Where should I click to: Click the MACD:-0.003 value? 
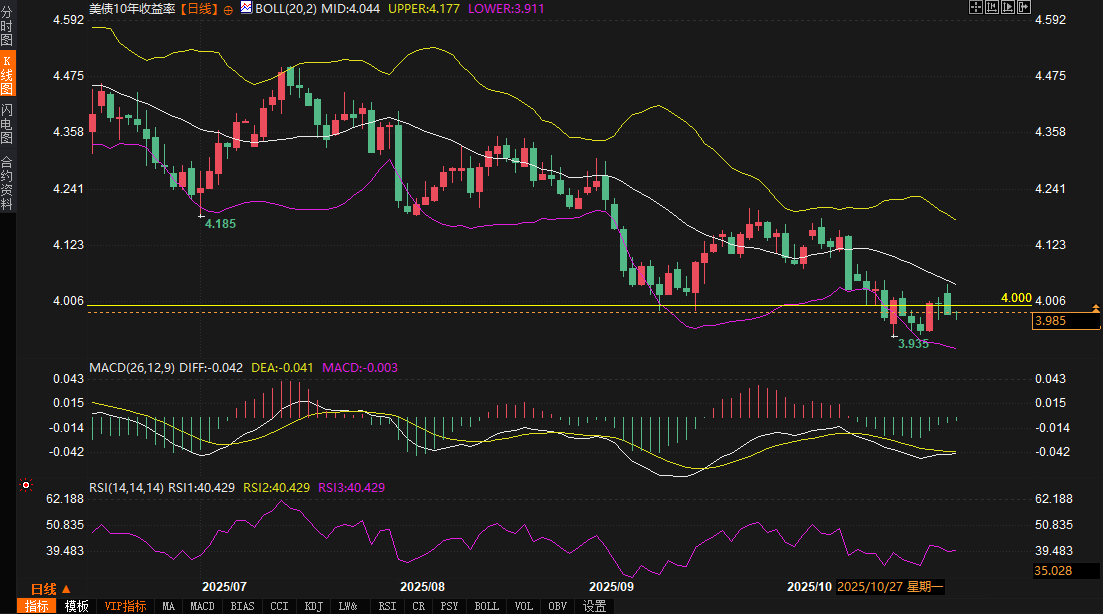[x=359, y=368]
